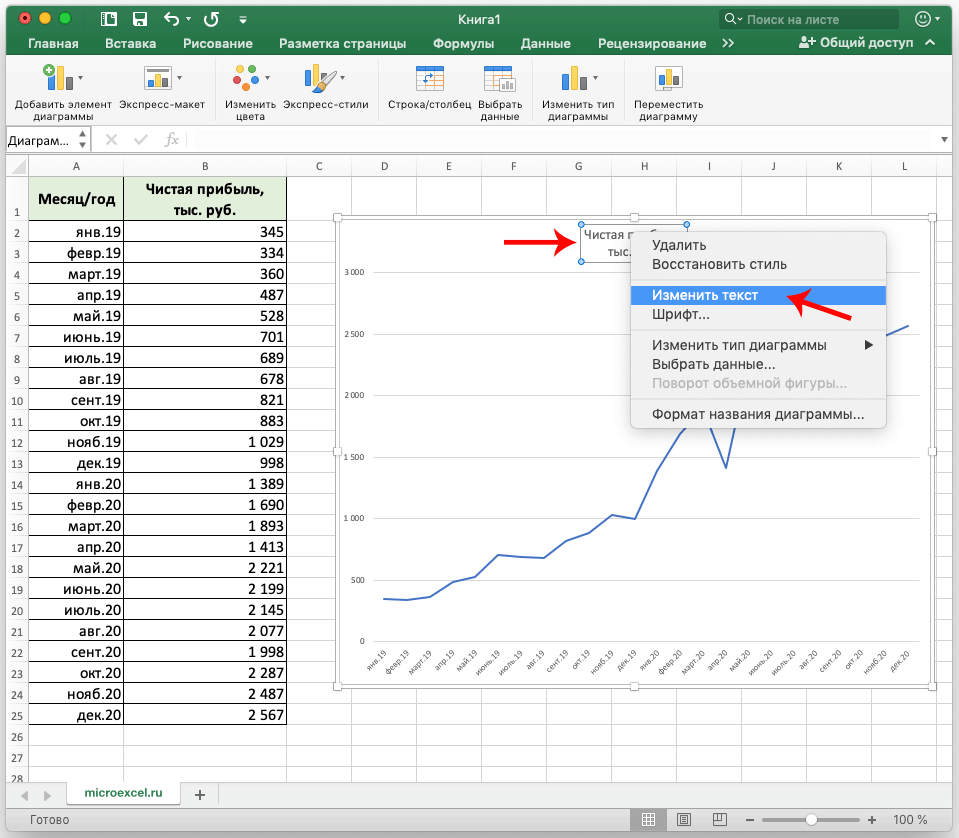Screen dimensions: 959x838
Task: Add a new sheet with plus button
Action: click(200, 795)
